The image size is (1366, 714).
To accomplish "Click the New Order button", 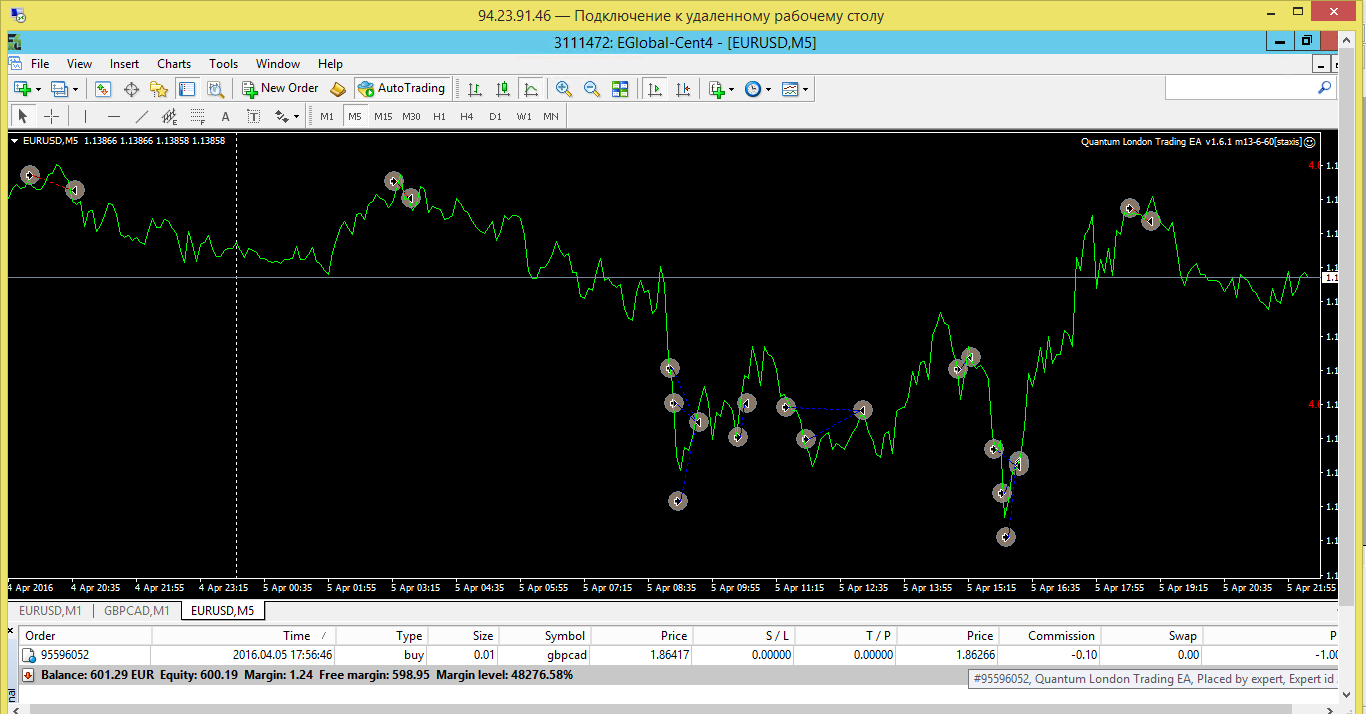I will pyautogui.click(x=280, y=88).
